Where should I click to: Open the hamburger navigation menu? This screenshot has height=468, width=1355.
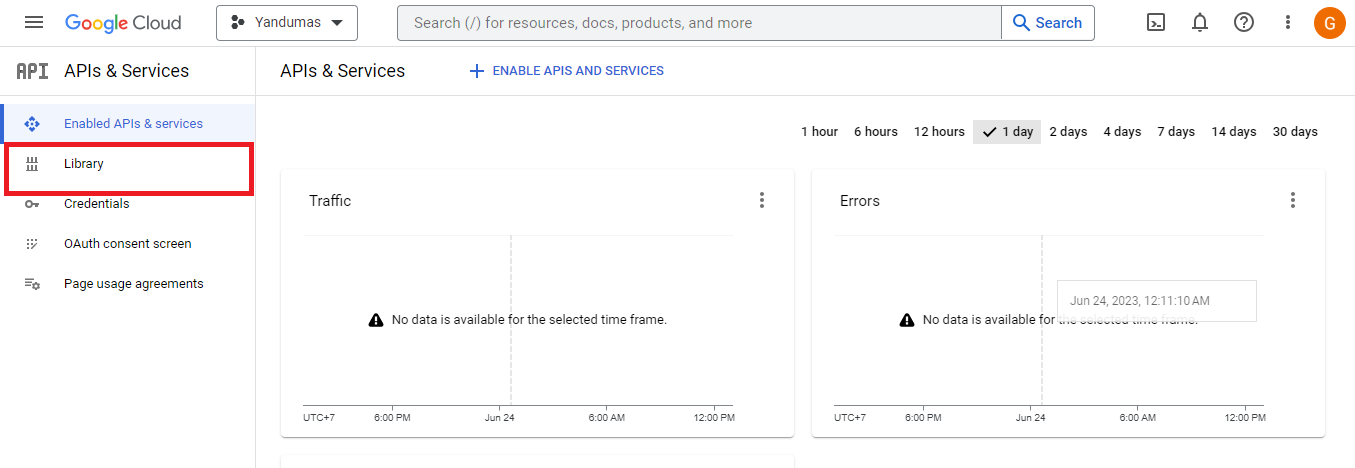pos(34,22)
